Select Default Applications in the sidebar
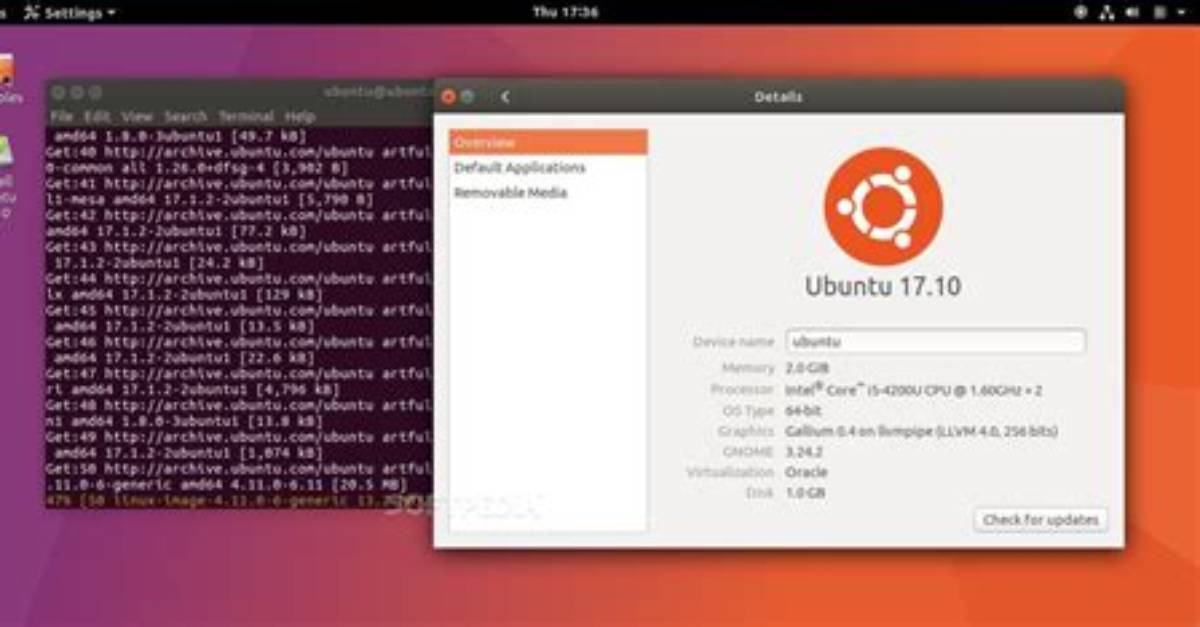The image size is (1200, 627). [x=548, y=168]
